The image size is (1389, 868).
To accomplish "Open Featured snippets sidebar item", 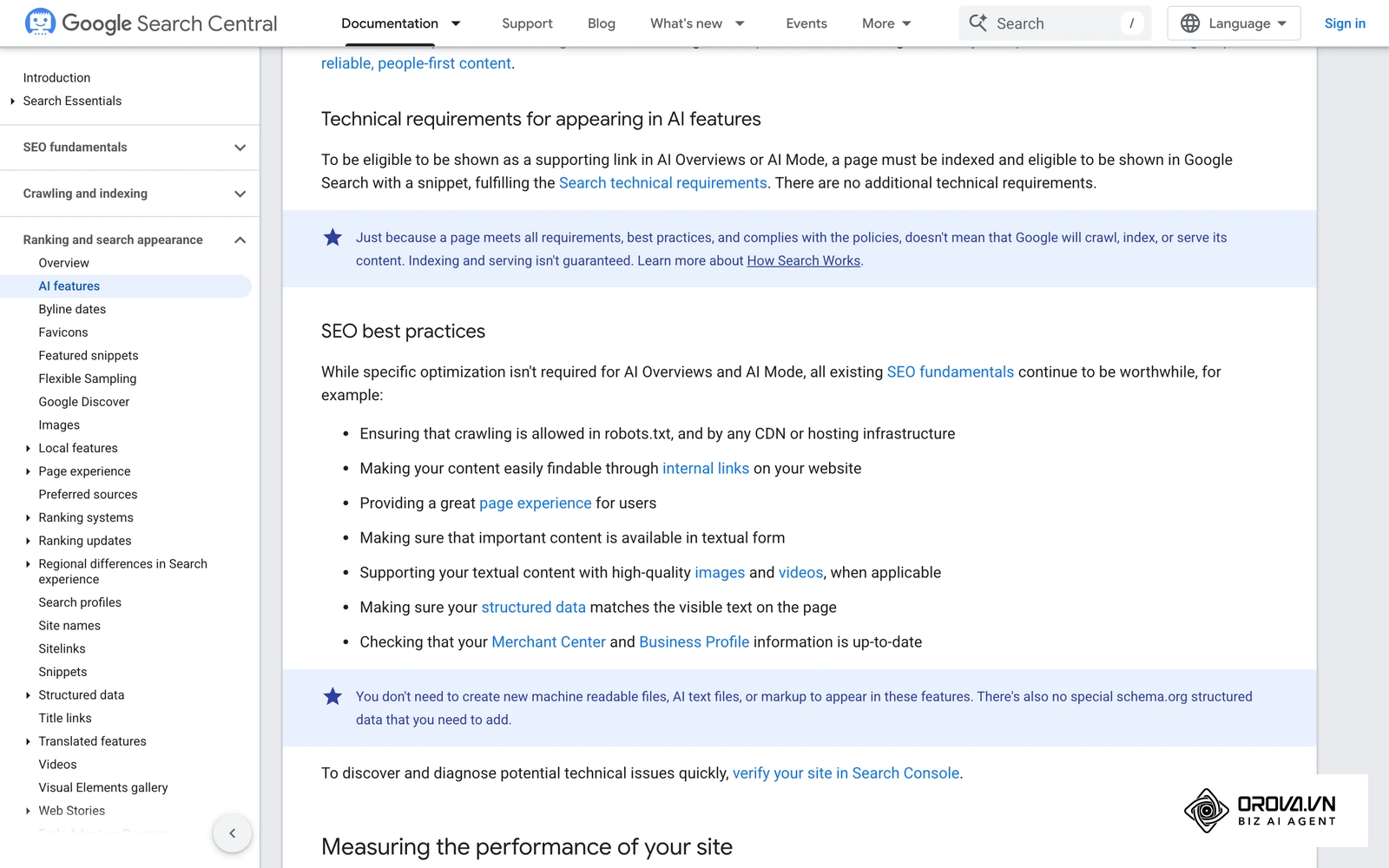I will pos(89,356).
